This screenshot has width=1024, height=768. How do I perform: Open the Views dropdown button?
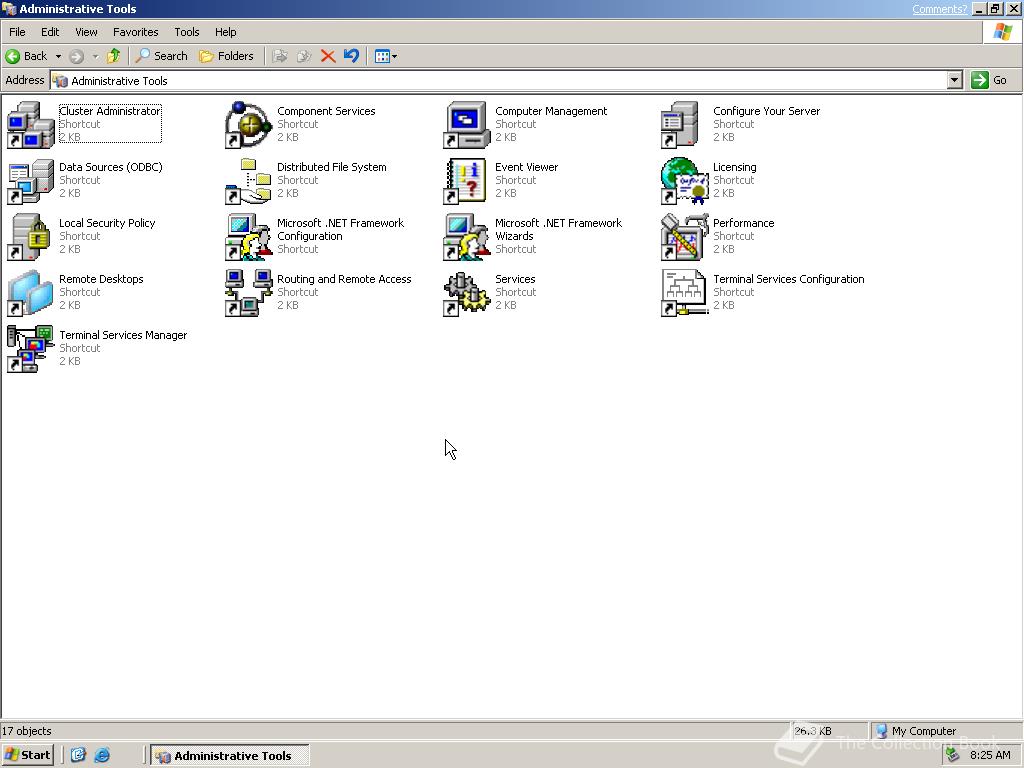(x=386, y=56)
